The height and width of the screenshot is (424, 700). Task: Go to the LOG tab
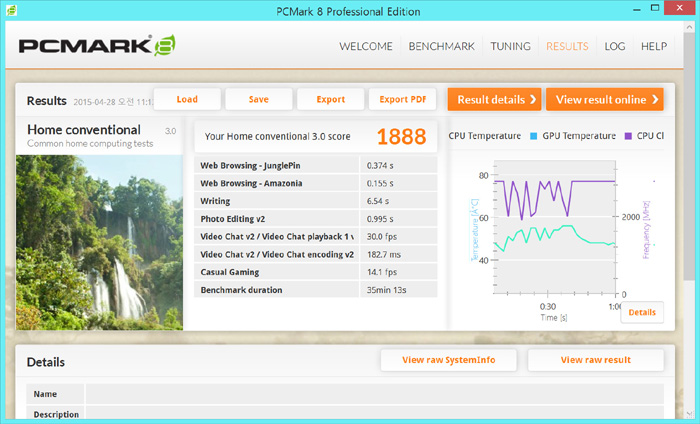[615, 46]
